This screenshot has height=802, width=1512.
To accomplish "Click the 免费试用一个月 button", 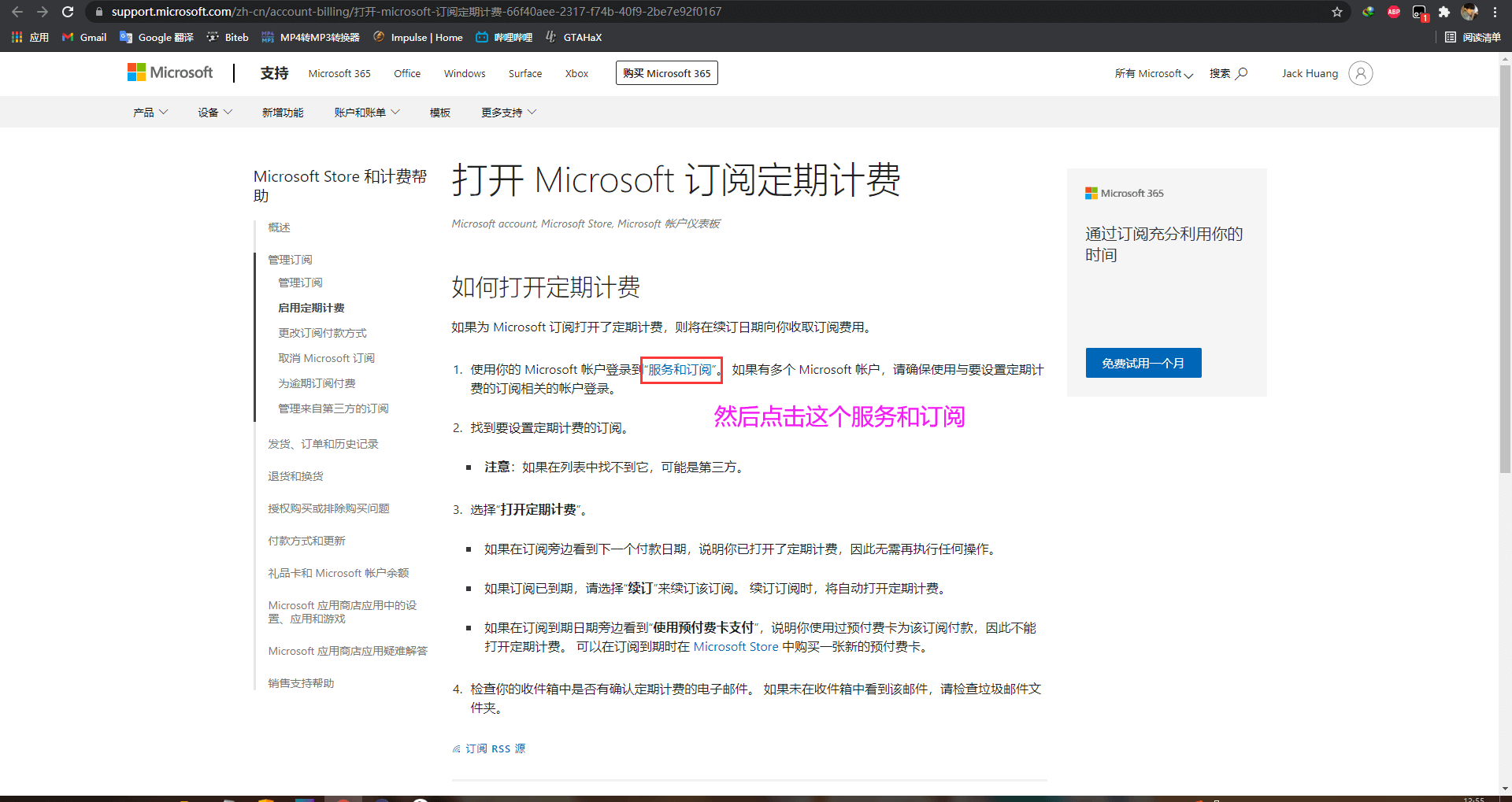I will [x=1143, y=363].
